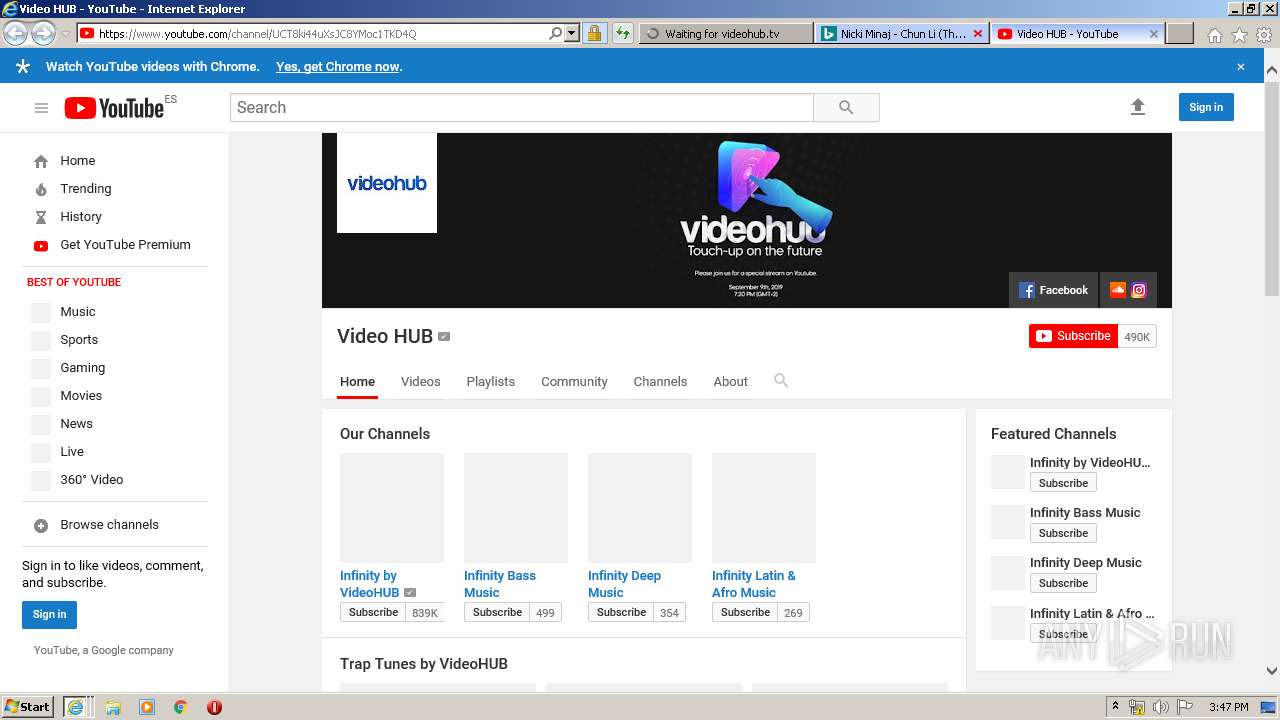The width and height of the screenshot is (1280, 720).
Task: Click the search magnifier button
Action: [846, 107]
